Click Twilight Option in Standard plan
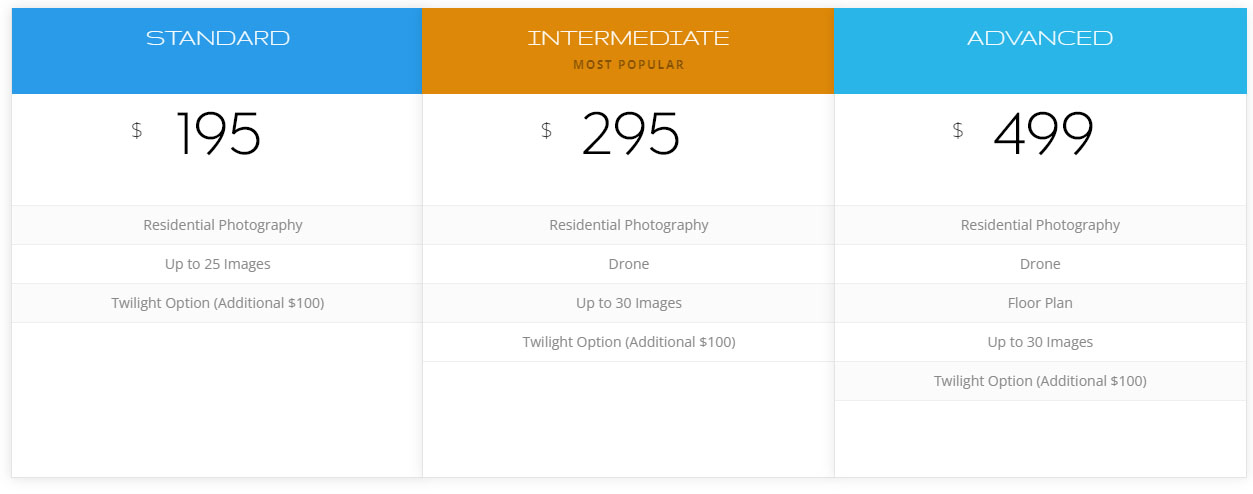This screenshot has height=494, width=1253. tap(217, 303)
